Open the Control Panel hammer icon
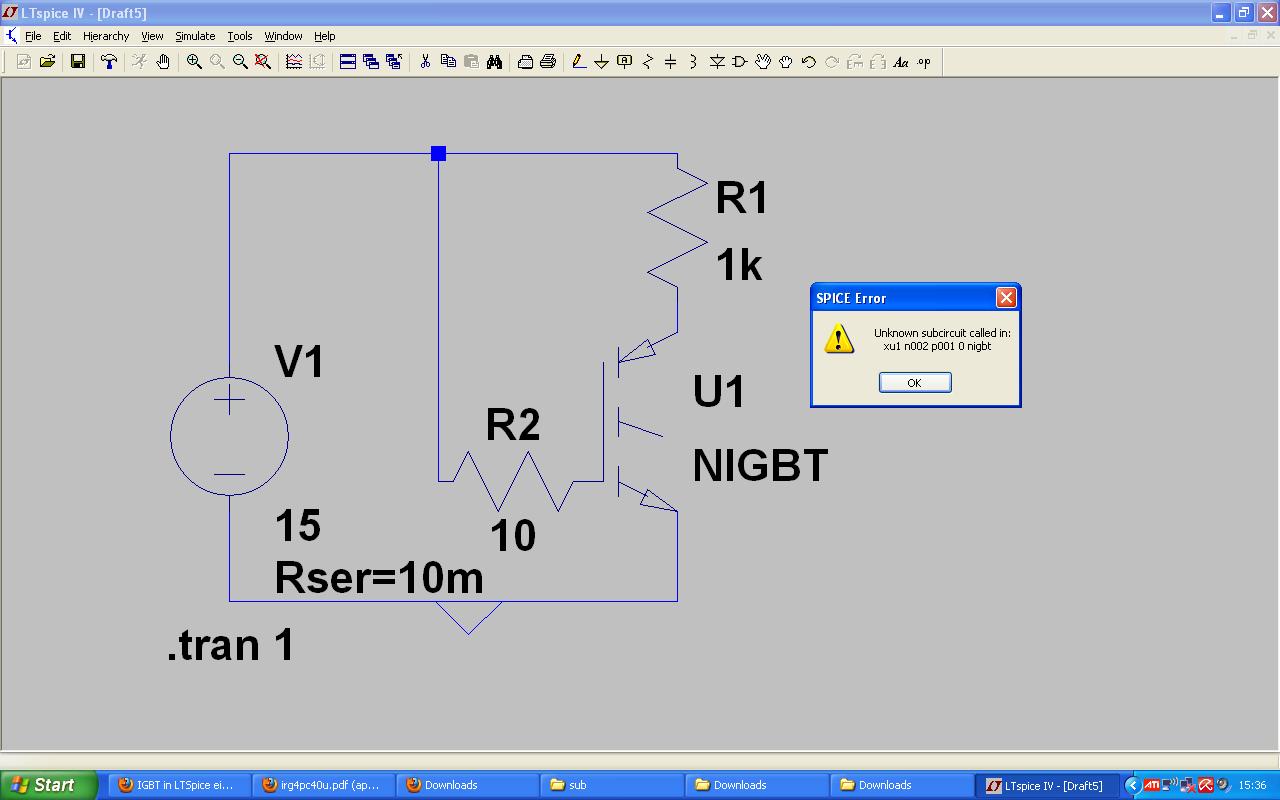Screen dimensions: 1280x800 click(x=109, y=62)
